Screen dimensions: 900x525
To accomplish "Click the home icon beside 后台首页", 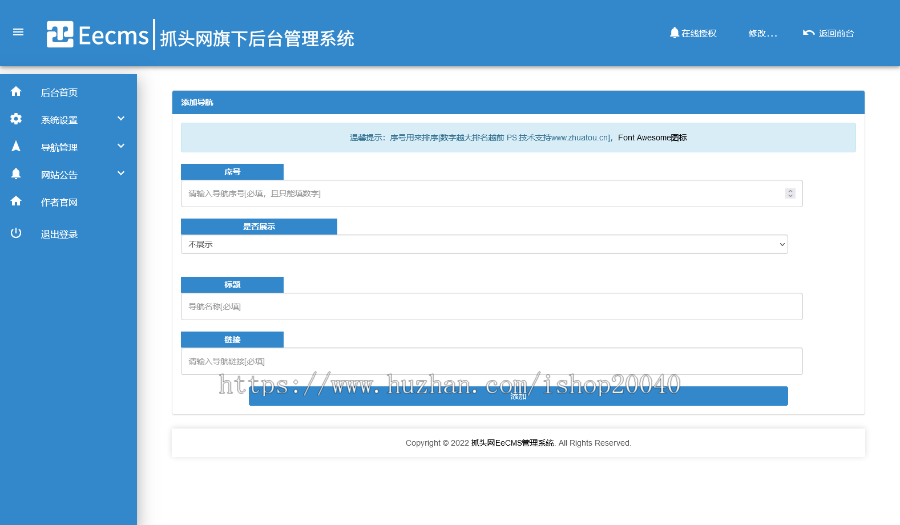I will tap(16, 92).
